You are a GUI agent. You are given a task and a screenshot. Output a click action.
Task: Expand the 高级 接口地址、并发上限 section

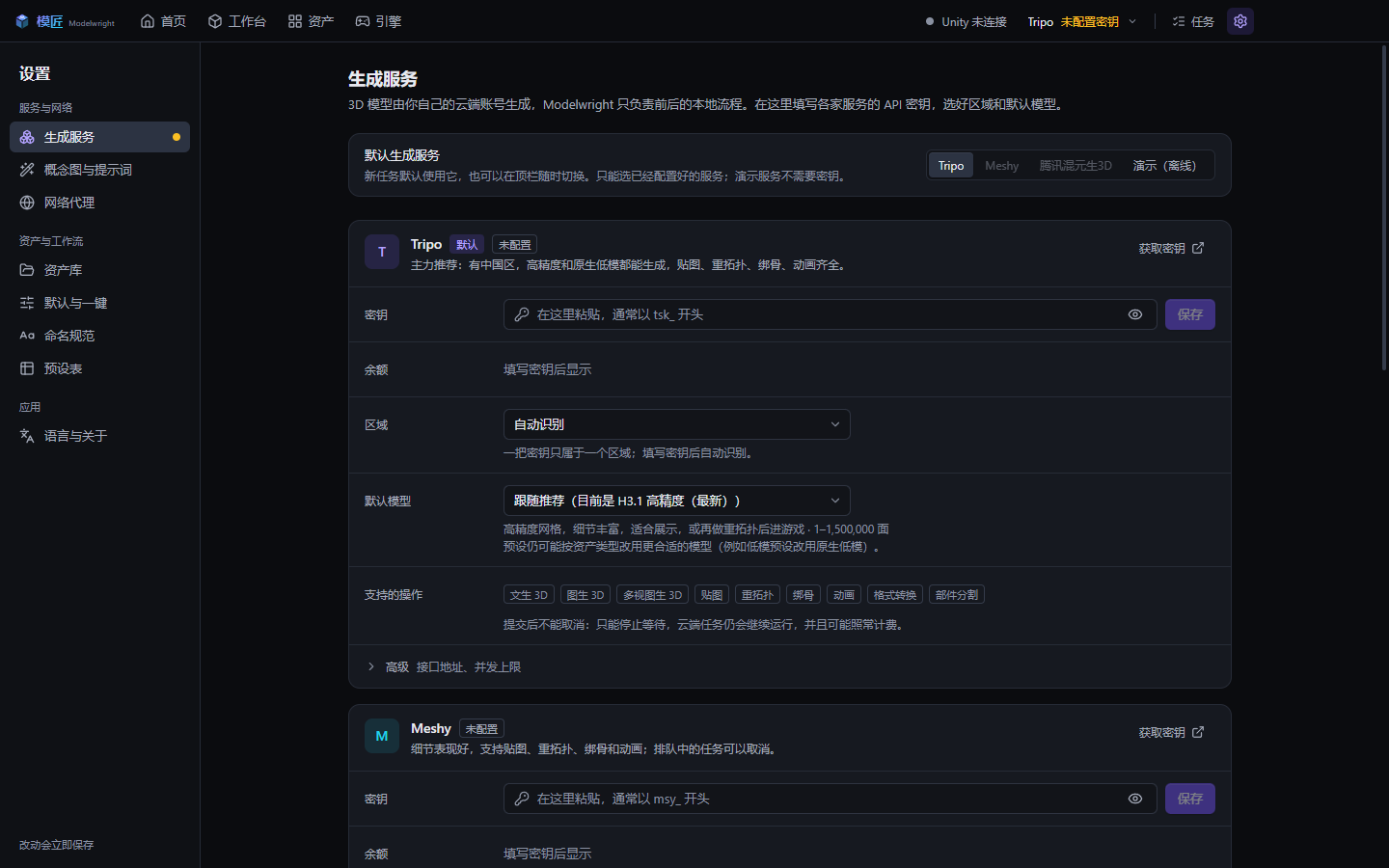[x=789, y=666]
